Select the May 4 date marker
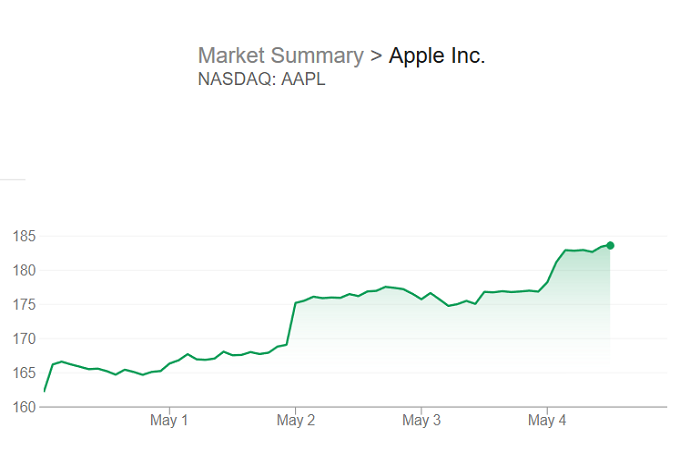Viewport: 680px width, 453px height. click(x=547, y=421)
